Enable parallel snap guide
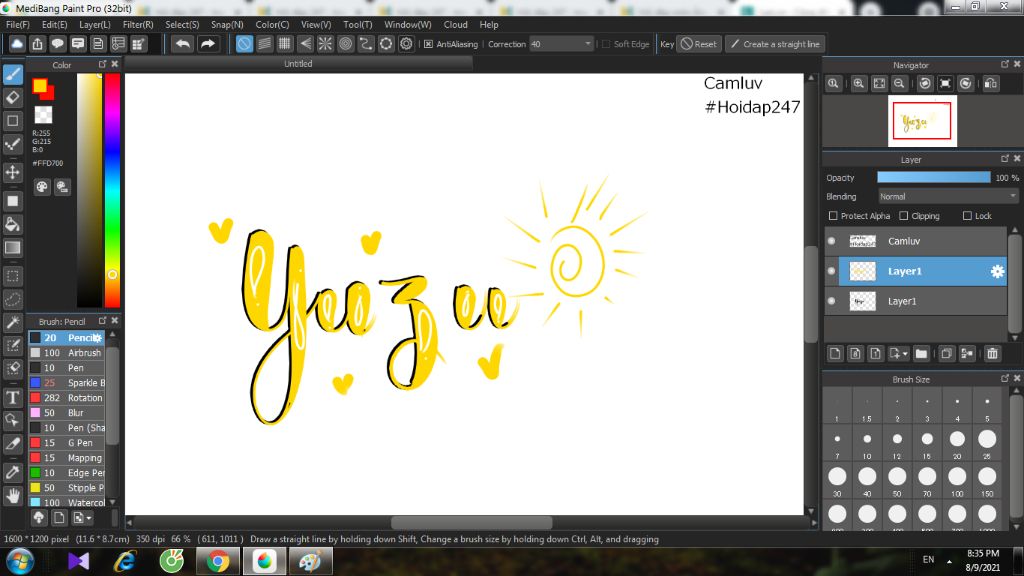Viewport: 1024px width, 576px height. (264, 44)
